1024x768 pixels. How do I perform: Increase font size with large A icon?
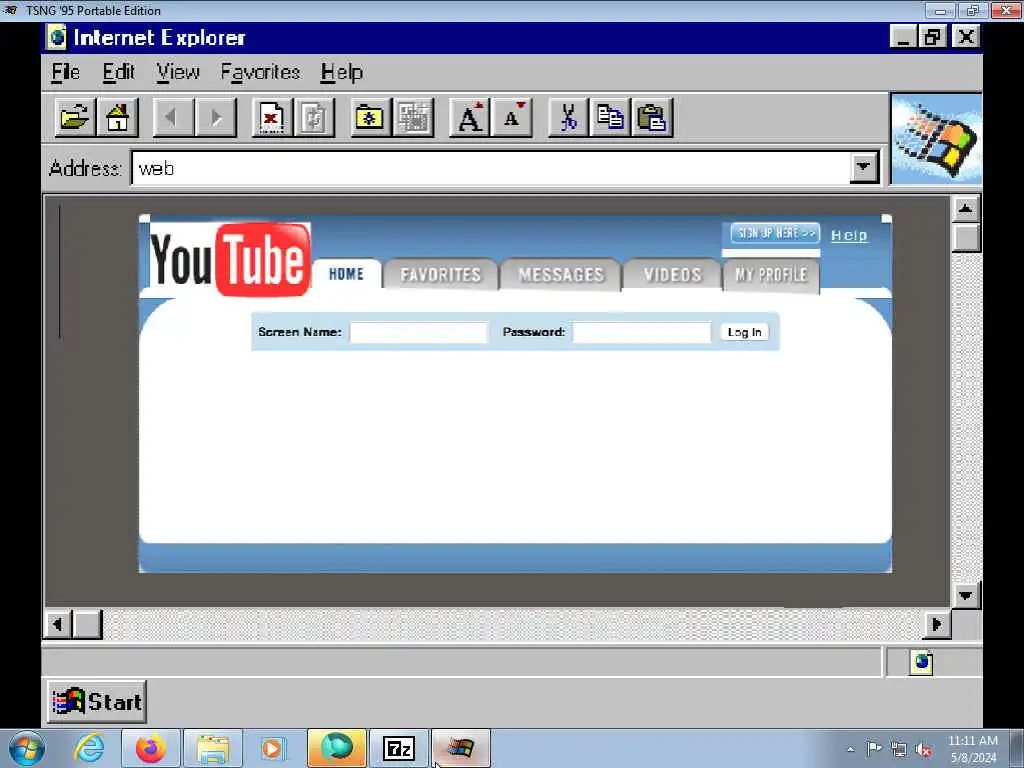470,118
